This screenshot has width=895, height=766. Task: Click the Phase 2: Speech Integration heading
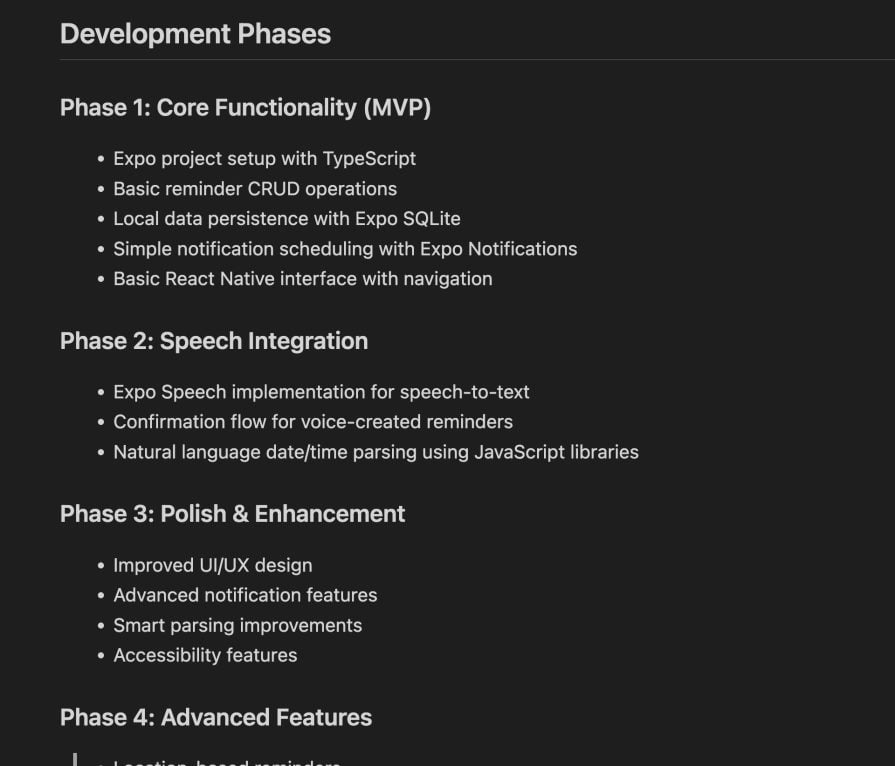coord(214,341)
